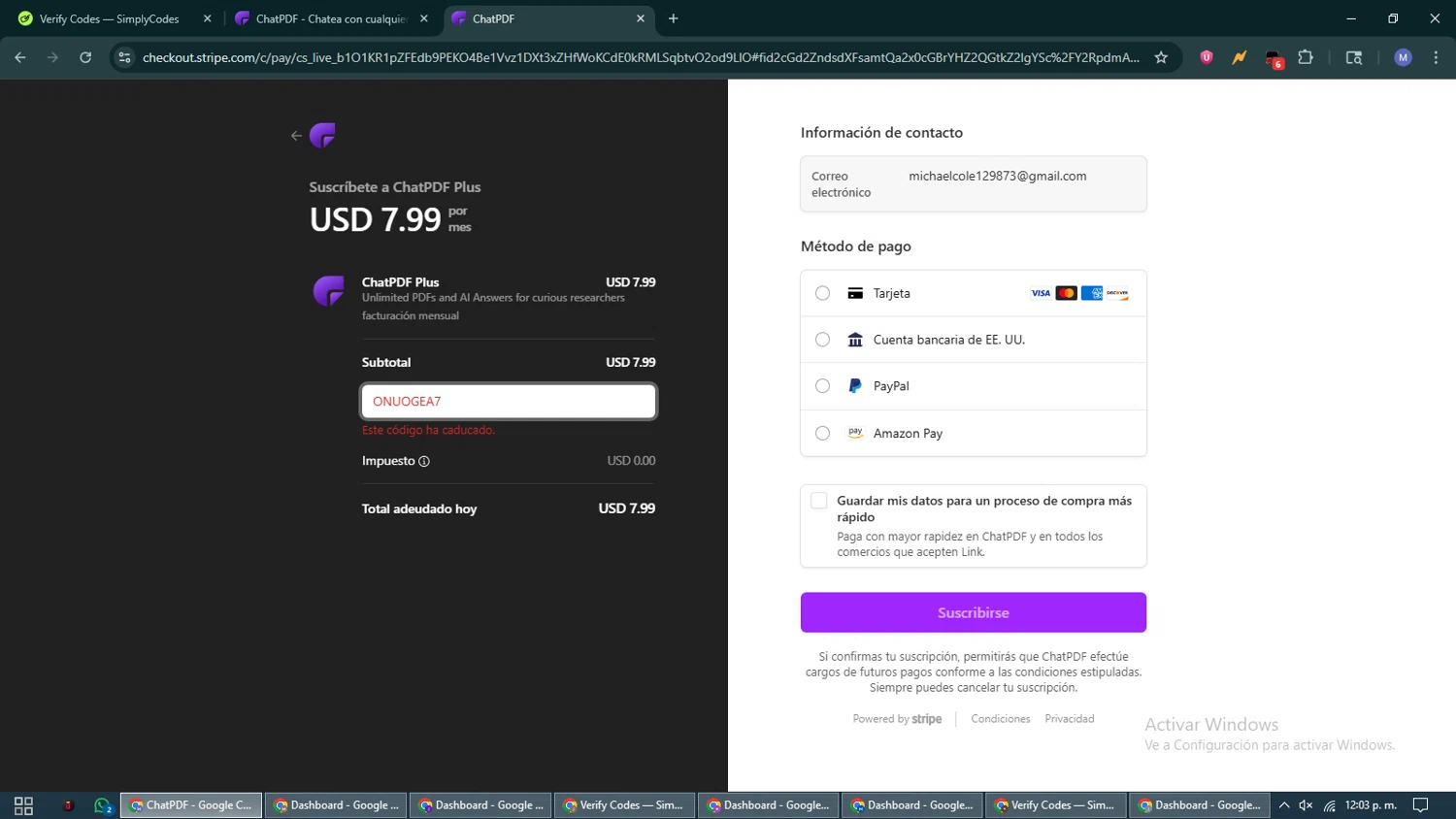The image size is (1456, 819).
Task: Open WhatsApp from the taskbar
Action: click(x=103, y=805)
